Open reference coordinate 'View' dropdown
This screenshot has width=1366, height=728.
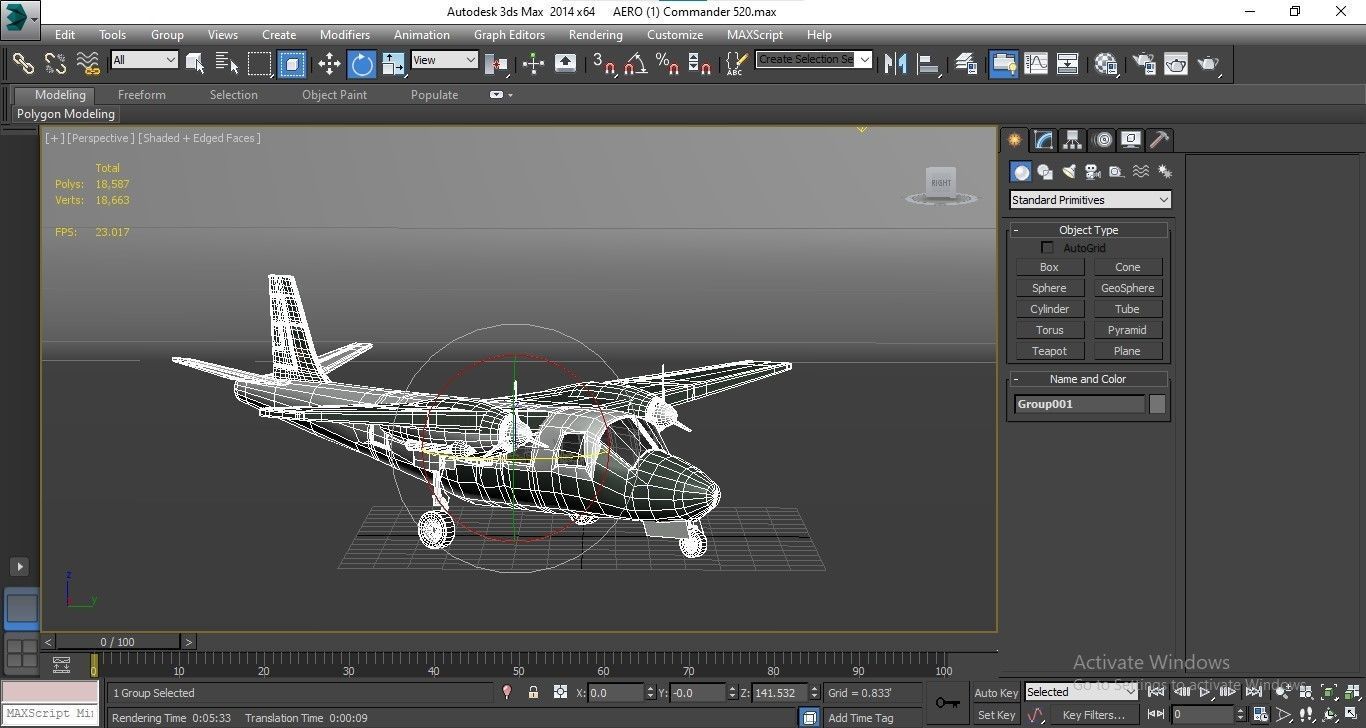[x=445, y=60]
